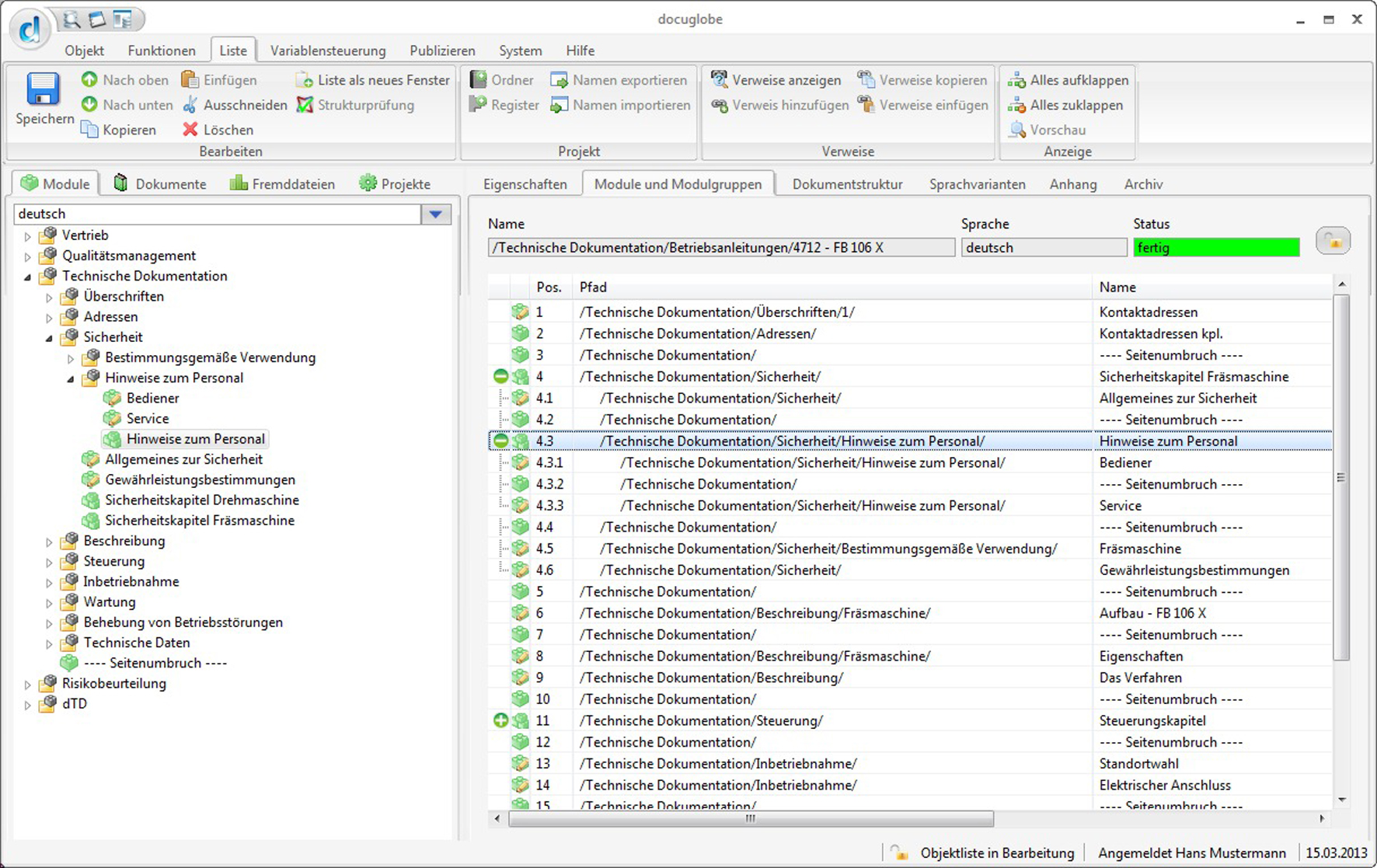Open the deutsch language dropdown

click(436, 214)
